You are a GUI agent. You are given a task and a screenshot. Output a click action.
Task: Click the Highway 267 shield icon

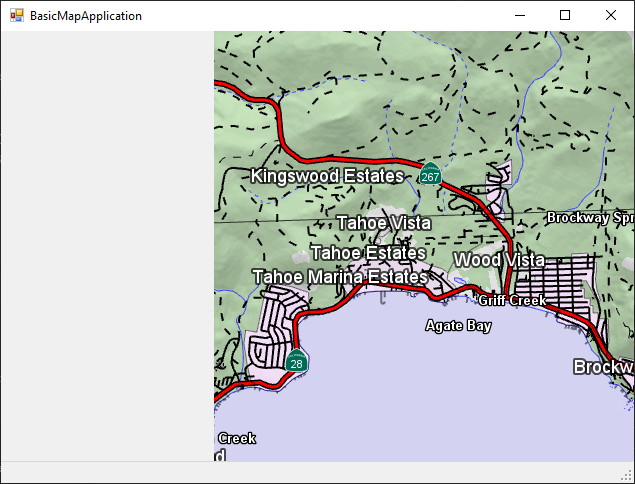(x=430, y=175)
